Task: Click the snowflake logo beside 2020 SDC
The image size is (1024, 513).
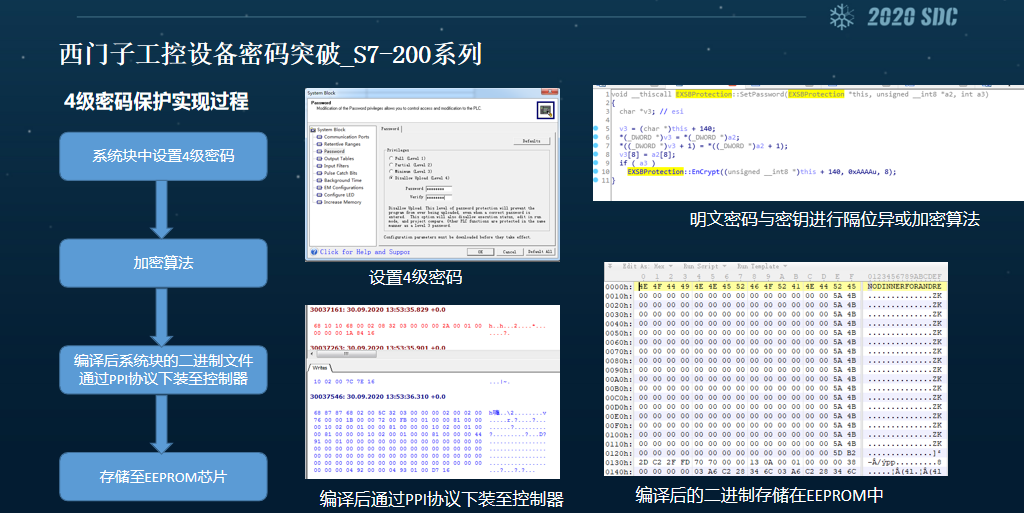Action: (842, 16)
